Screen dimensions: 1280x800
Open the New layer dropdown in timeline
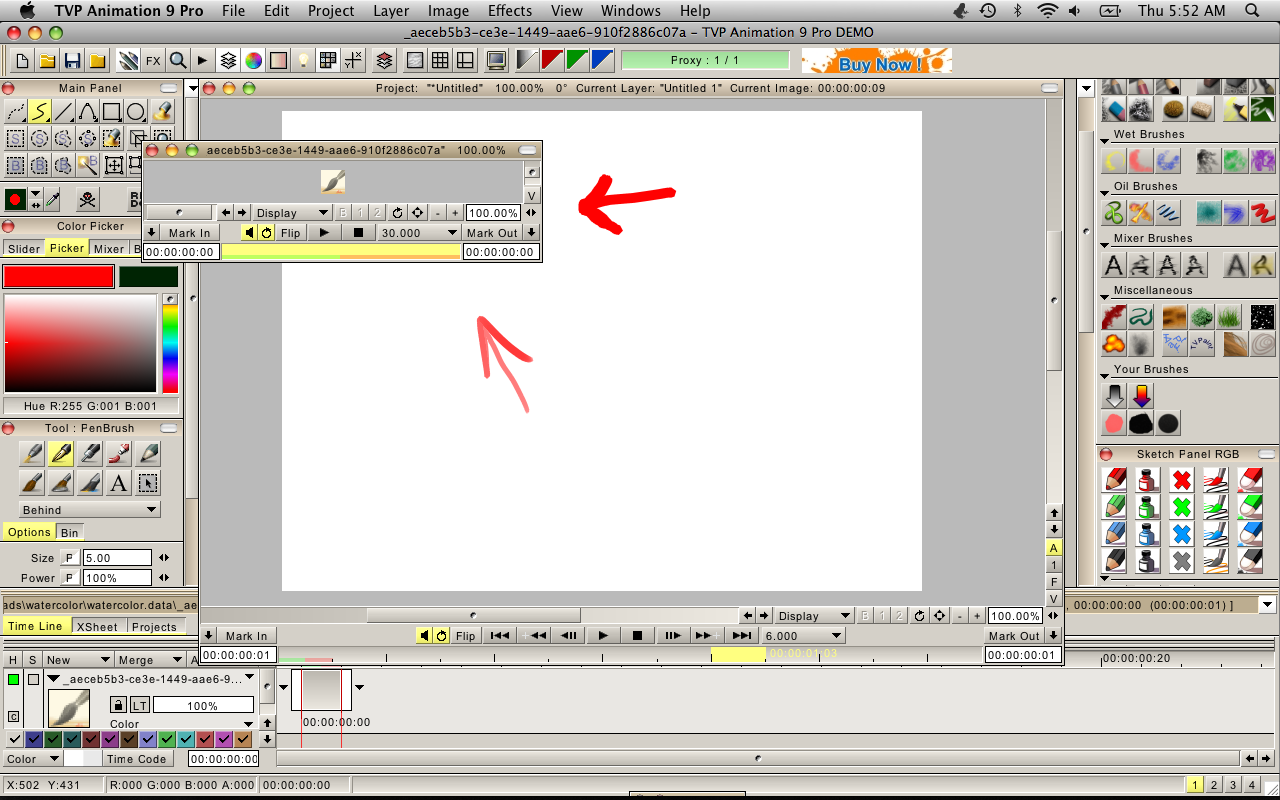pos(78,660)
